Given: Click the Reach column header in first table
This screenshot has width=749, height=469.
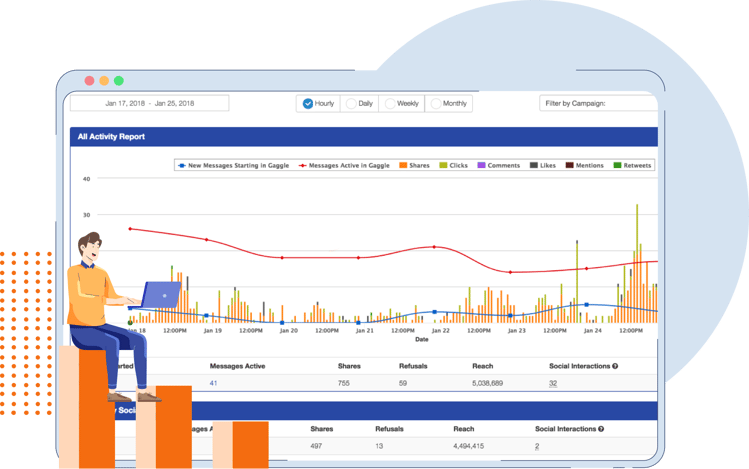Looking at the screenshot, I should (x=482, y=366).
